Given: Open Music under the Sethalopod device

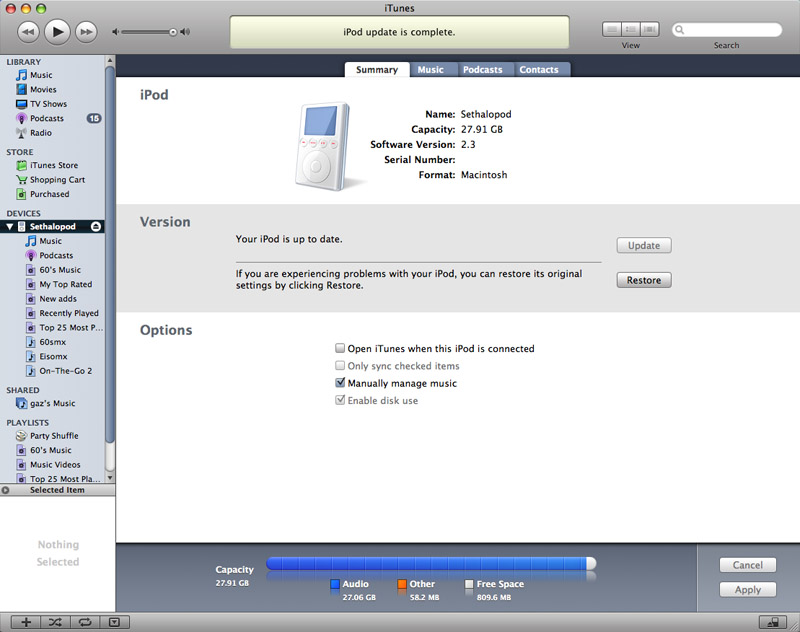Looking at the screenshot, I should (53, 241).
